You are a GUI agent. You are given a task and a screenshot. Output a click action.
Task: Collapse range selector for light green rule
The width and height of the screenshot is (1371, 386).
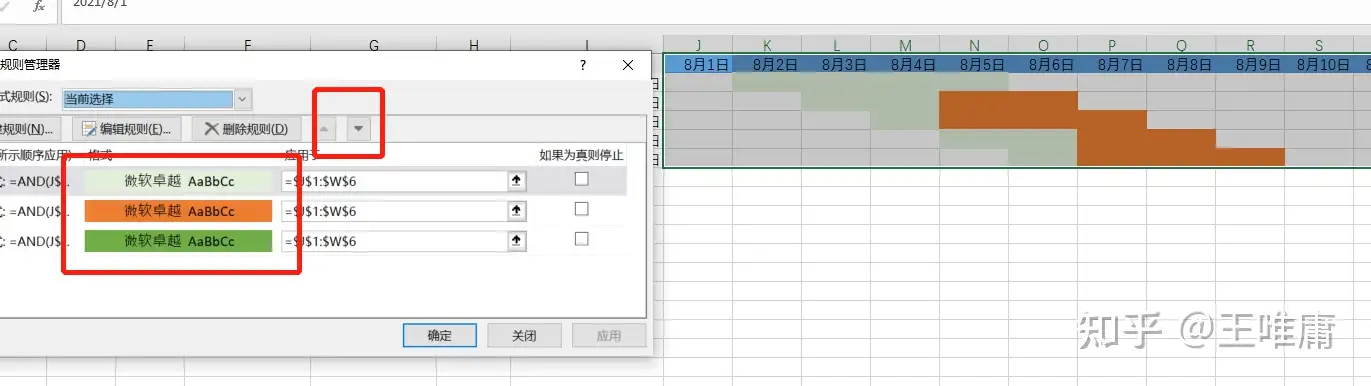click(517, 181)
